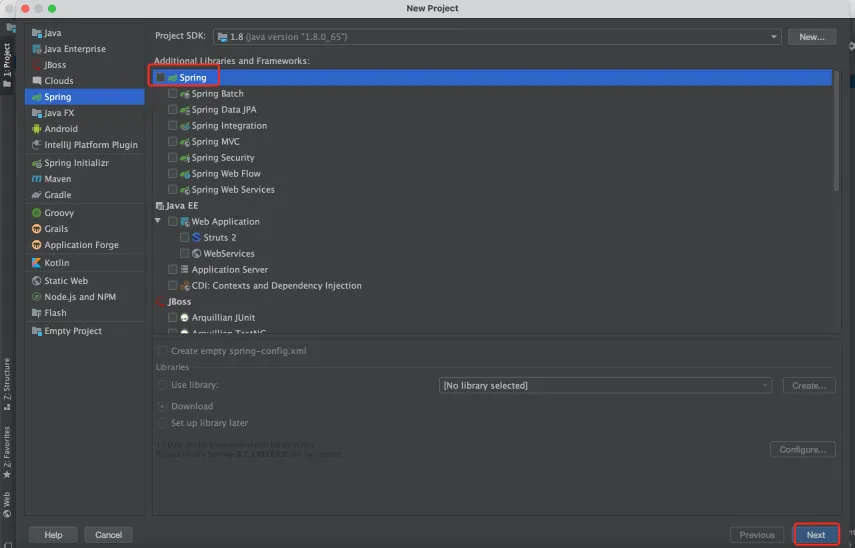Select the Java FX icon in the list
This screenshot has width=855, height=548.
[37, 113]
